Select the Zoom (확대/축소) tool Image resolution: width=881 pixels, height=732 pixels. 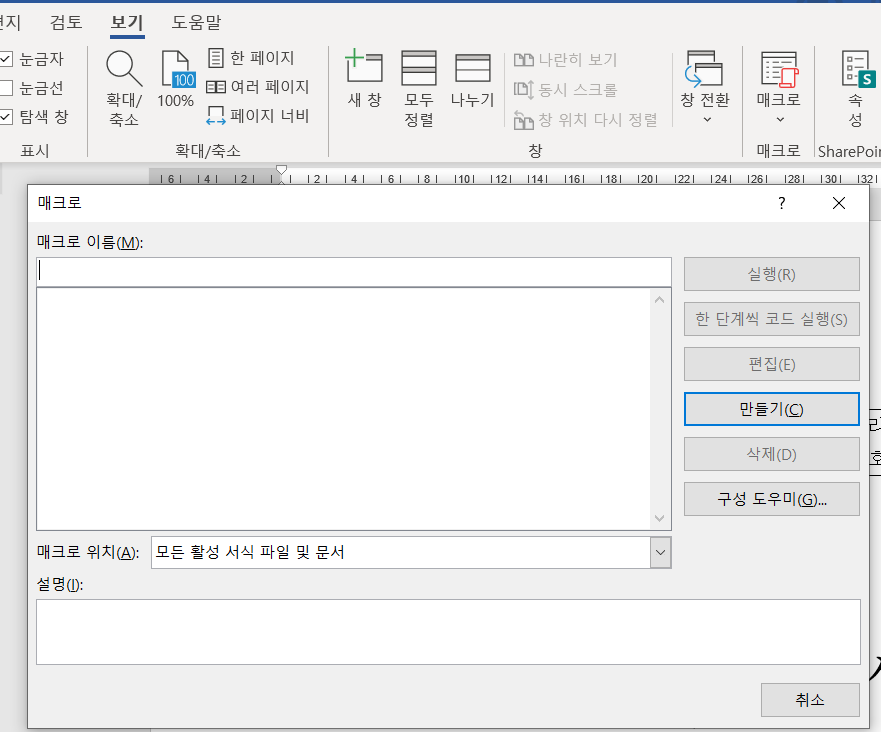click(x=123, y=88)
